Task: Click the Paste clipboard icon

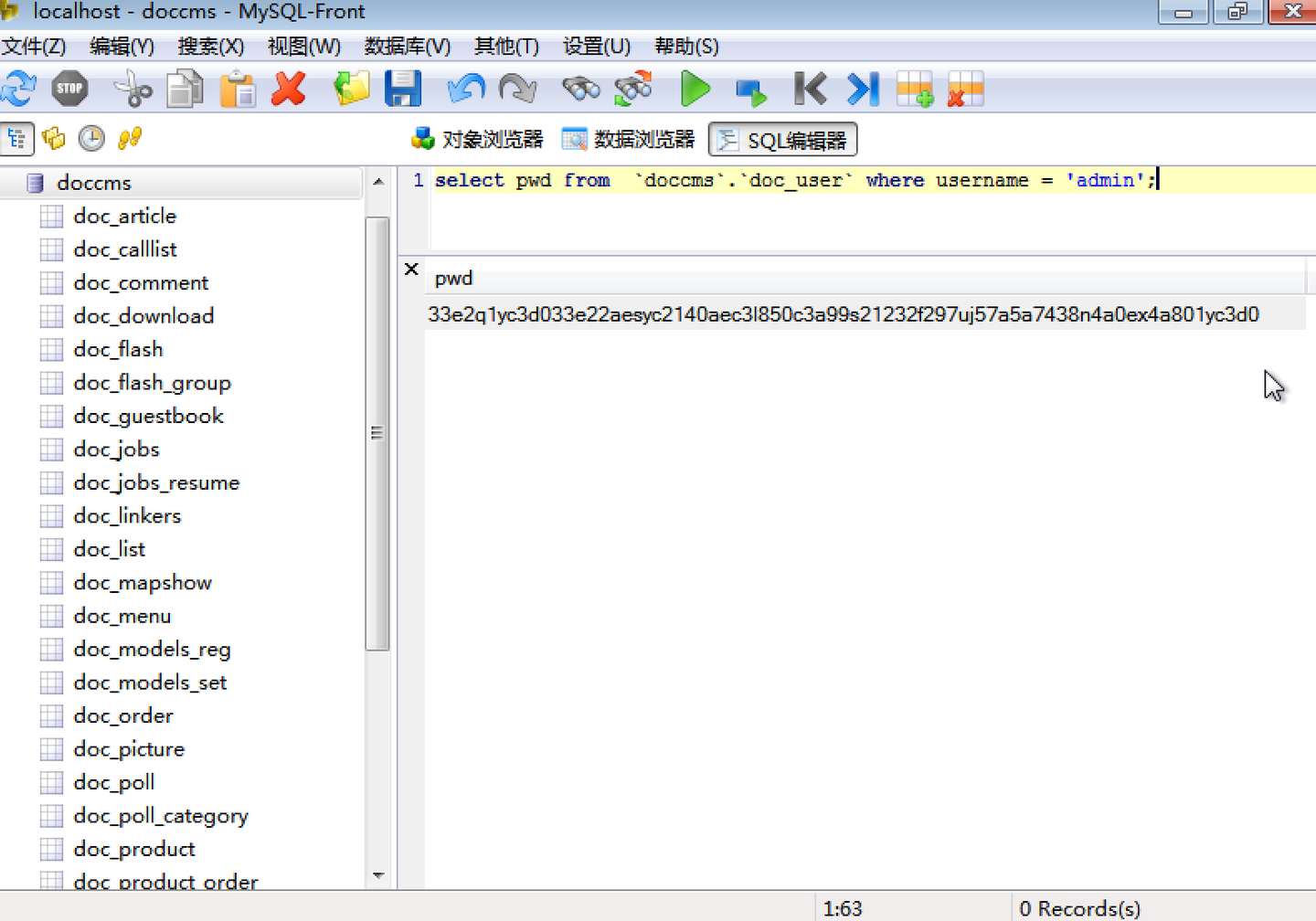Action: [238, 89]
